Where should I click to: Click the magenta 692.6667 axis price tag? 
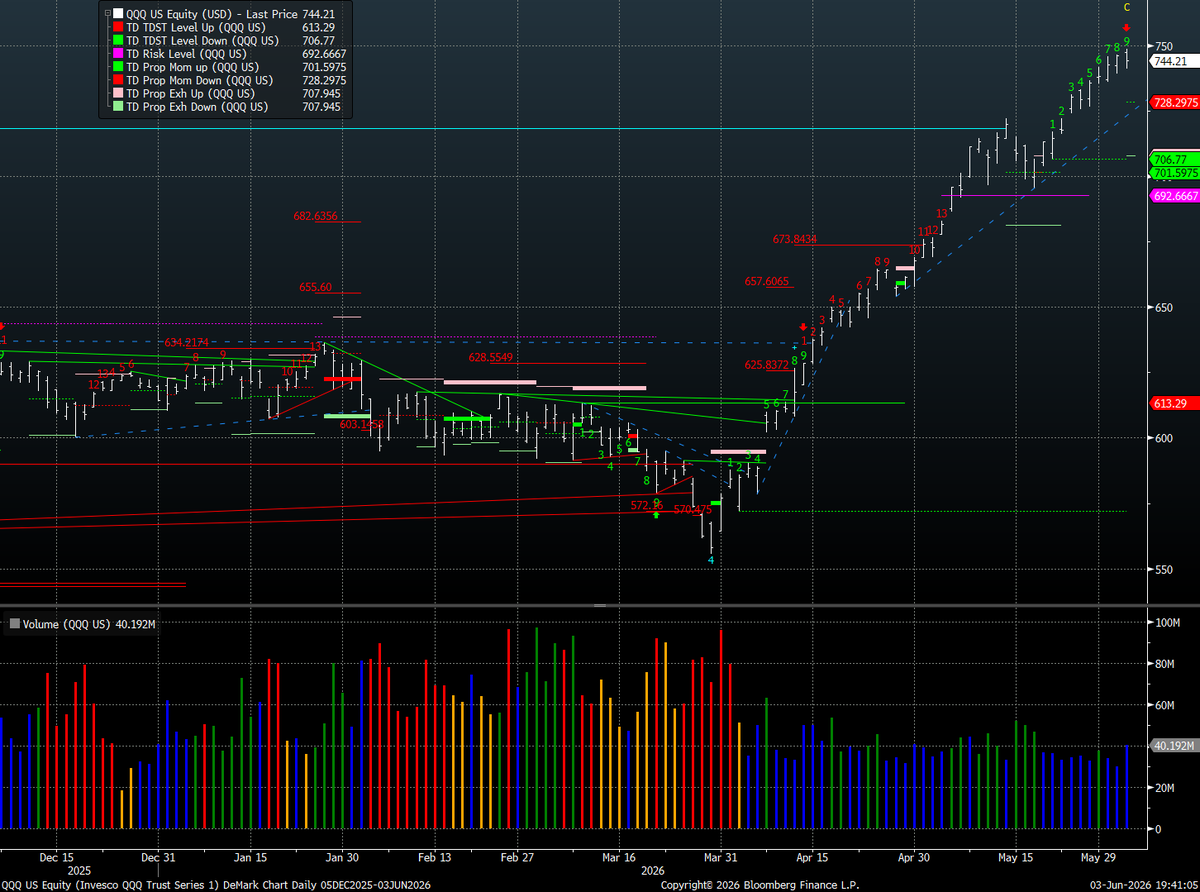(1174, 196)
